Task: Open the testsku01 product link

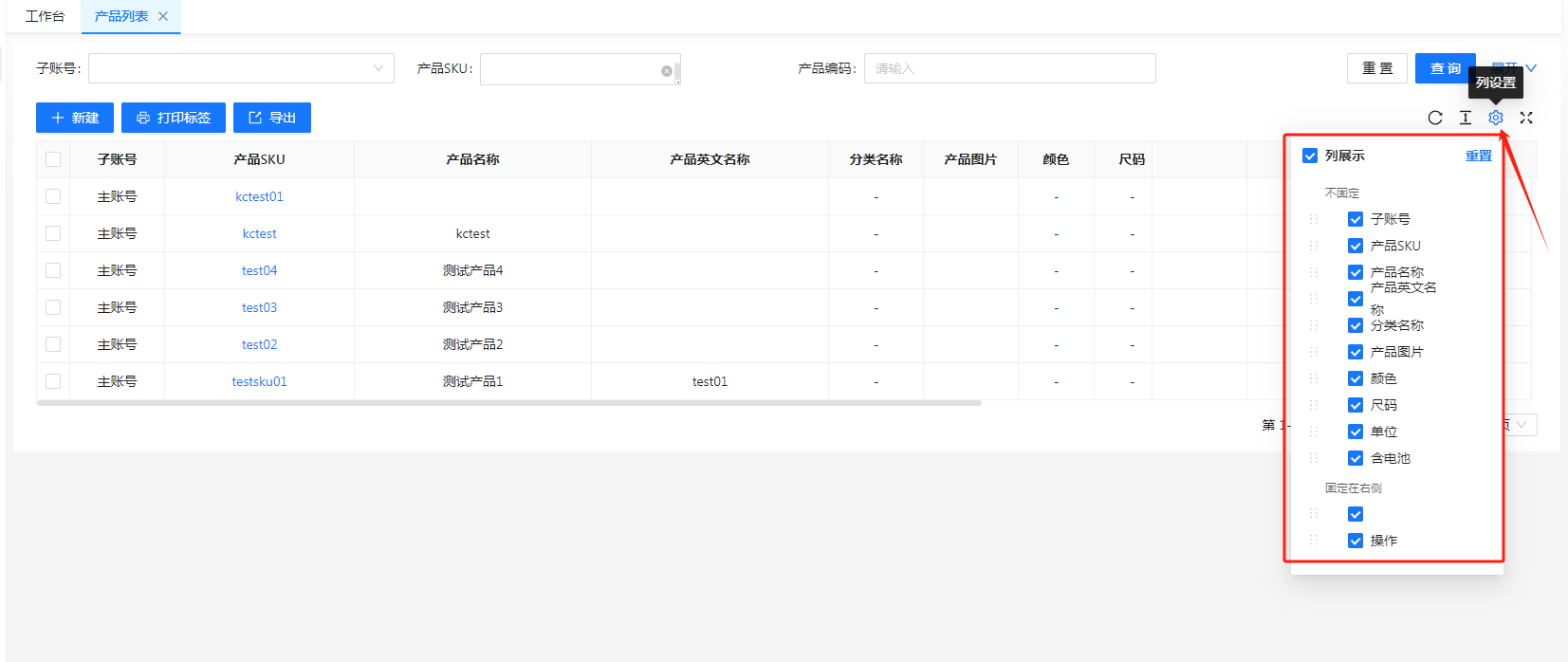Action: (259, 381)
